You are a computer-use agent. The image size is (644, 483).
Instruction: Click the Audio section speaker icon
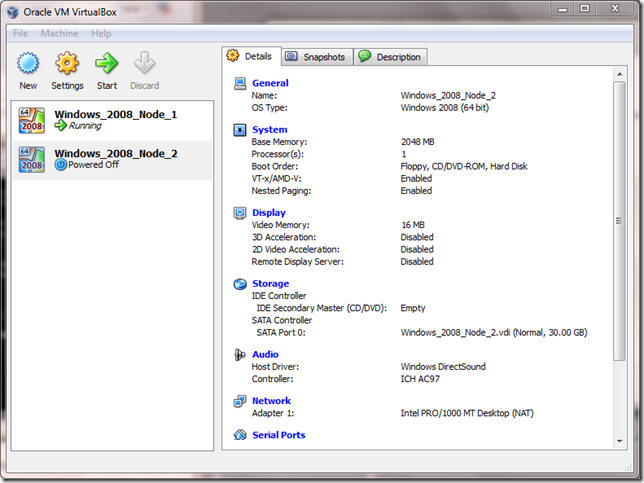click(240, 354)
